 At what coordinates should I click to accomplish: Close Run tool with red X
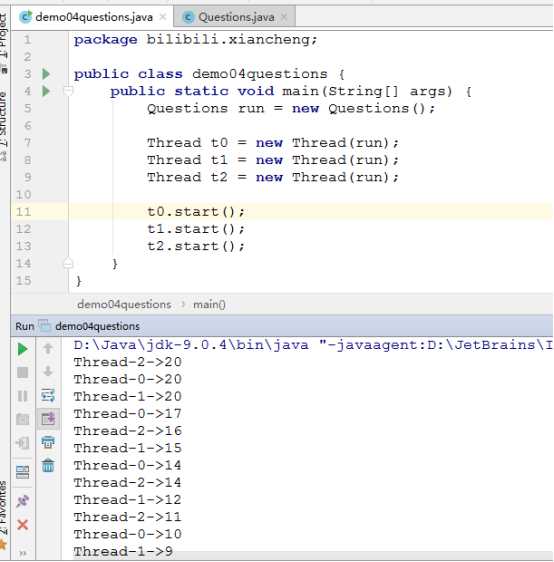tap(23, 525)
